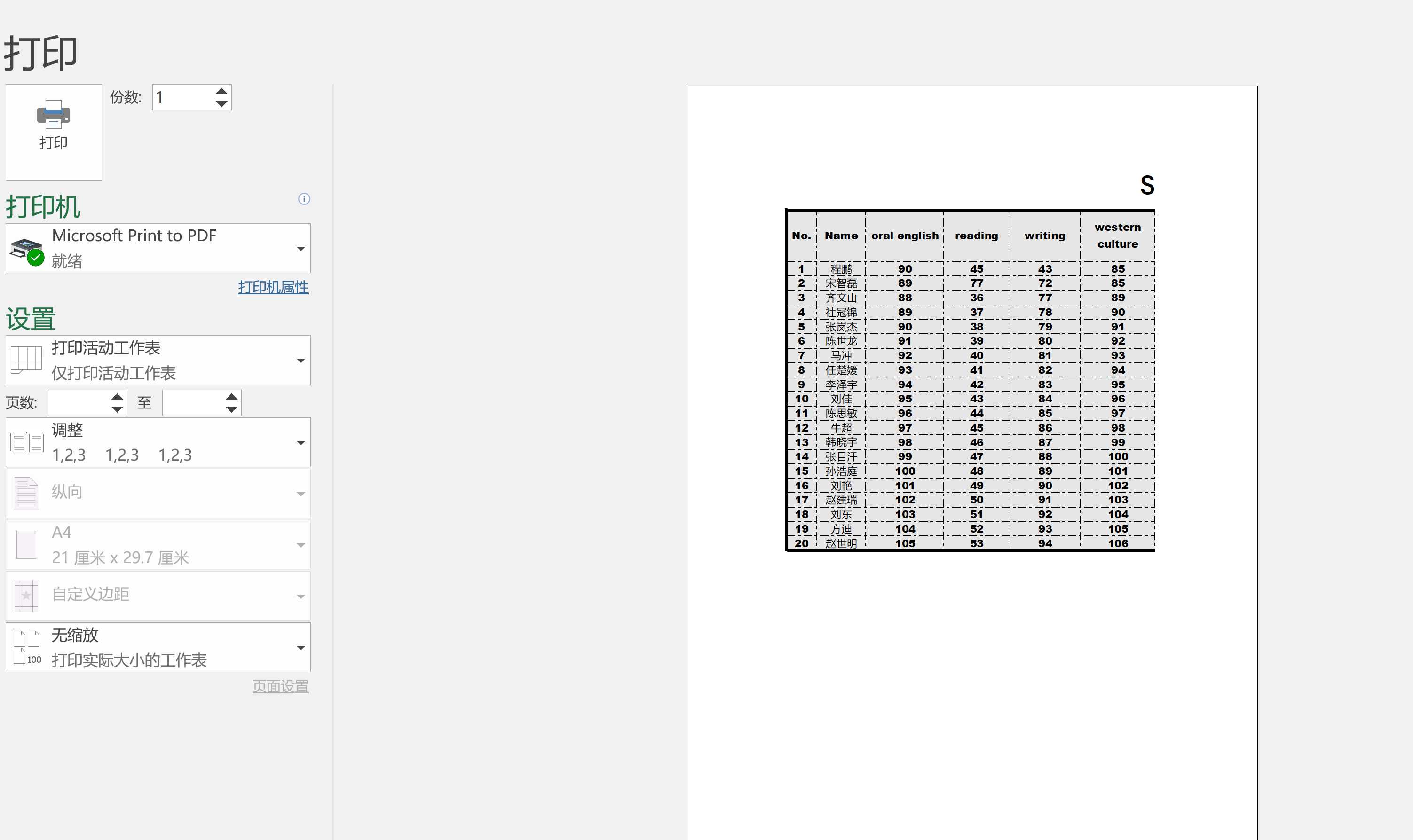The height and width of the screenshot is (840, 1413).
Task: Click the large Print button with printer icon
Action: (54, 133)
